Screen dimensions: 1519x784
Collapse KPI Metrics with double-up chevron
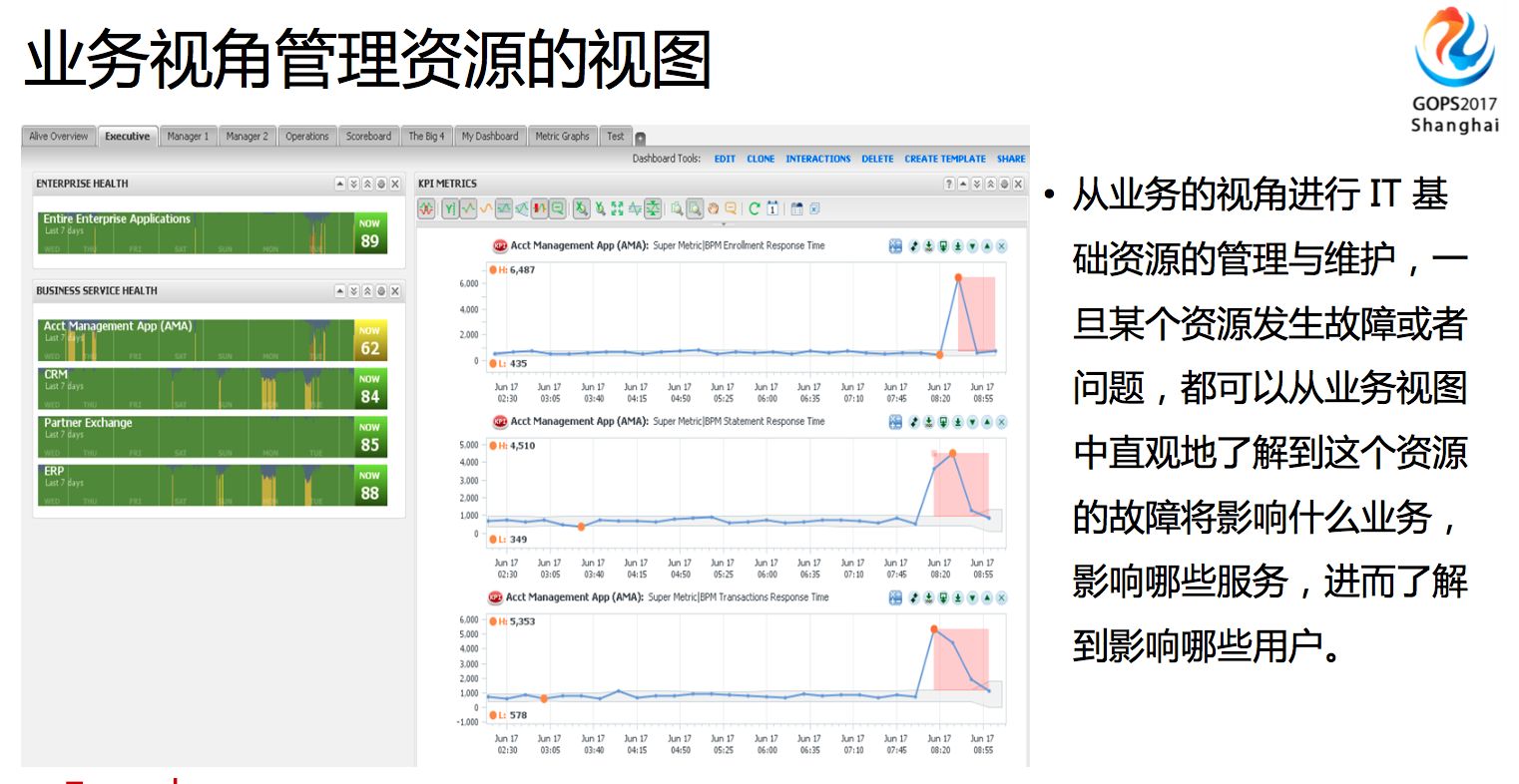click(990, 185)
